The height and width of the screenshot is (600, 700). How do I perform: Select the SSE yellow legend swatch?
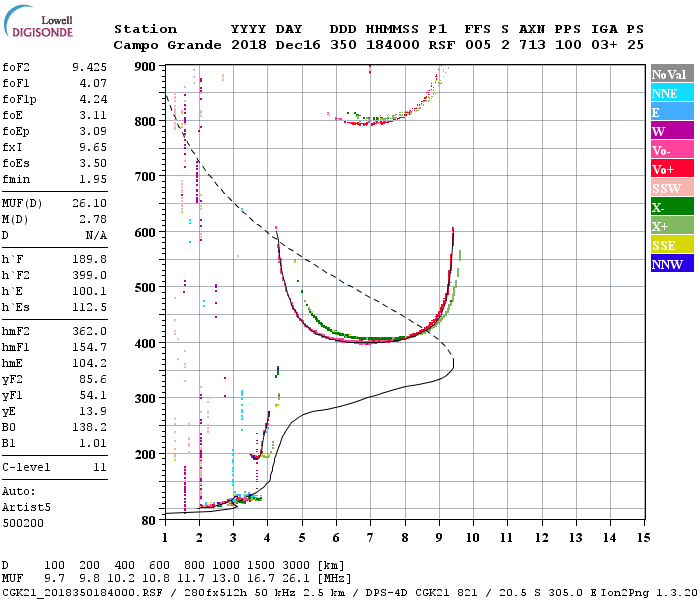point(672,245)
